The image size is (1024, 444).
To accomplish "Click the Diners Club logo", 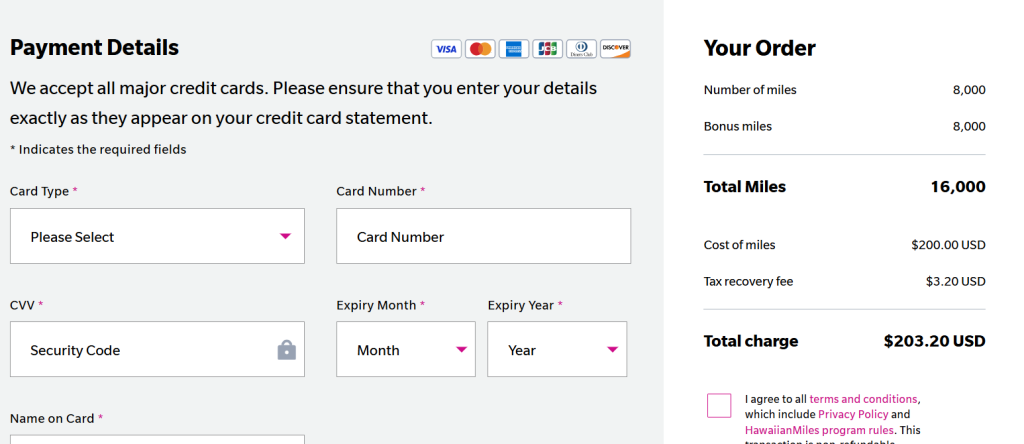I will pos(581,49).
